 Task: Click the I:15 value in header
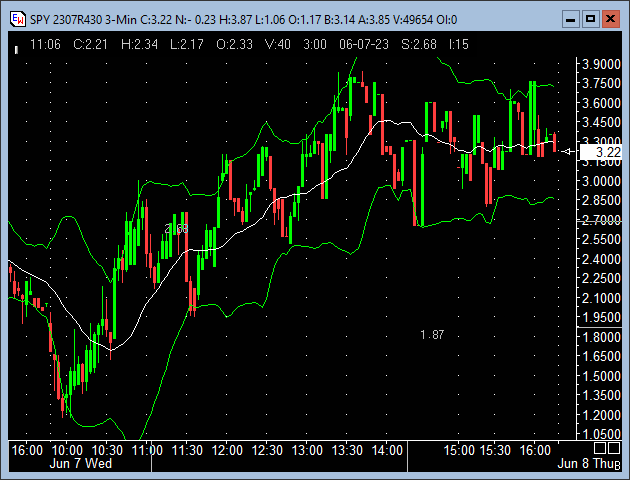(x=459, y=44)
